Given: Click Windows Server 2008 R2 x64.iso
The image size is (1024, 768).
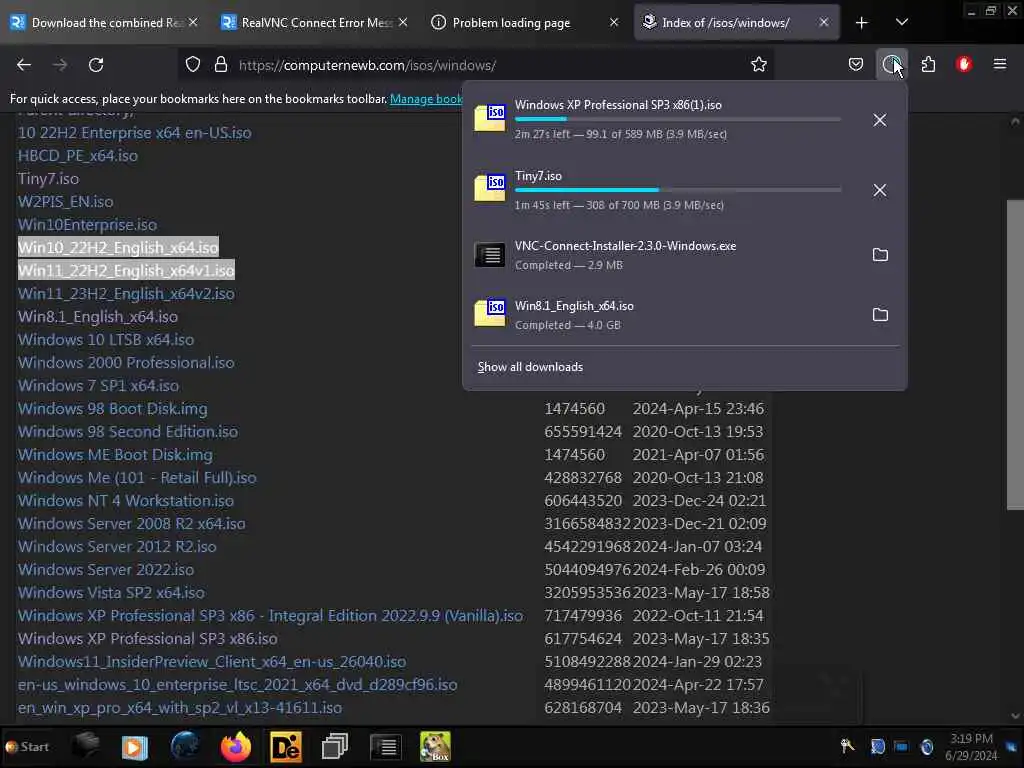Looking at the screenshot, I should 132,524.
